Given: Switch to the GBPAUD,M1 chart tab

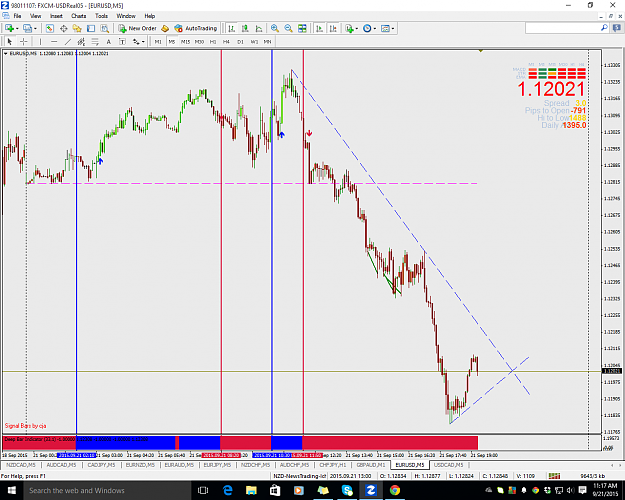Looking at the screenshot, I should coord(371,465).
